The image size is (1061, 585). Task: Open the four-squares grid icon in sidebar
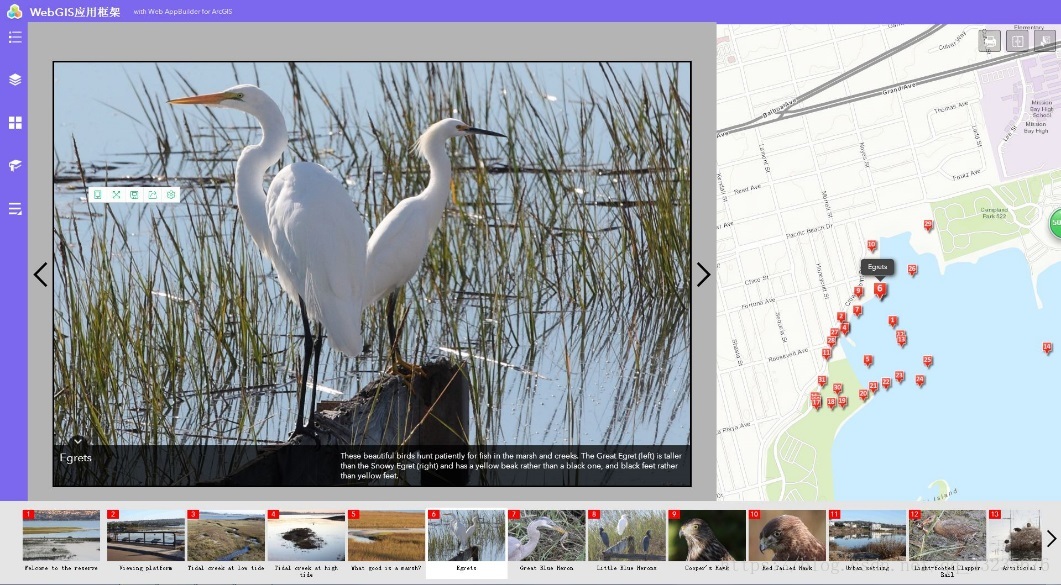coord(15,122)
